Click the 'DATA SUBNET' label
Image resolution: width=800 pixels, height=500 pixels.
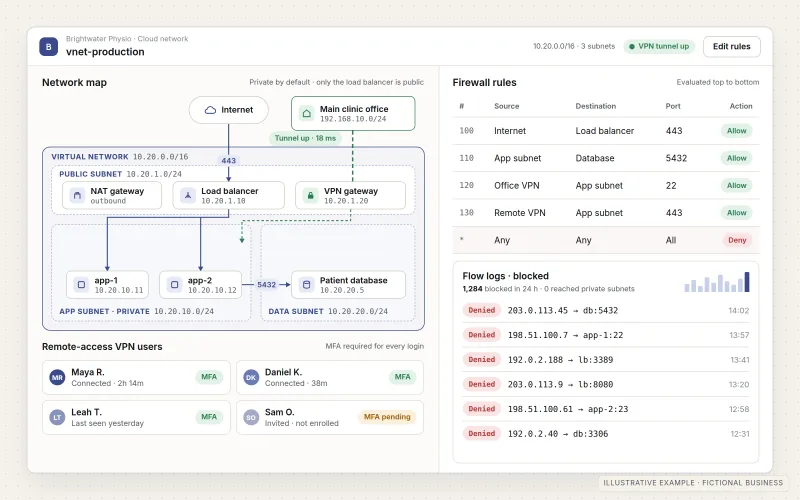tap(296, 311)
